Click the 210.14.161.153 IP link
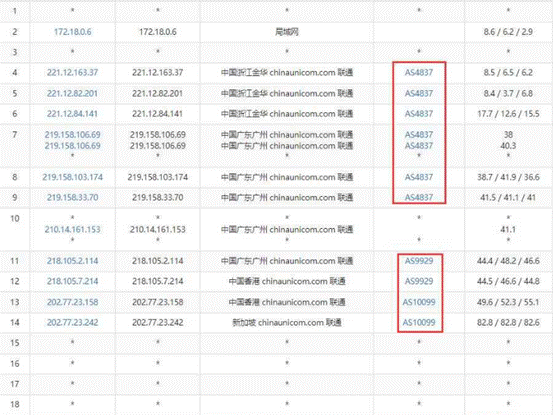Screen dimensions: 553x415 click(x=72, y=230)
